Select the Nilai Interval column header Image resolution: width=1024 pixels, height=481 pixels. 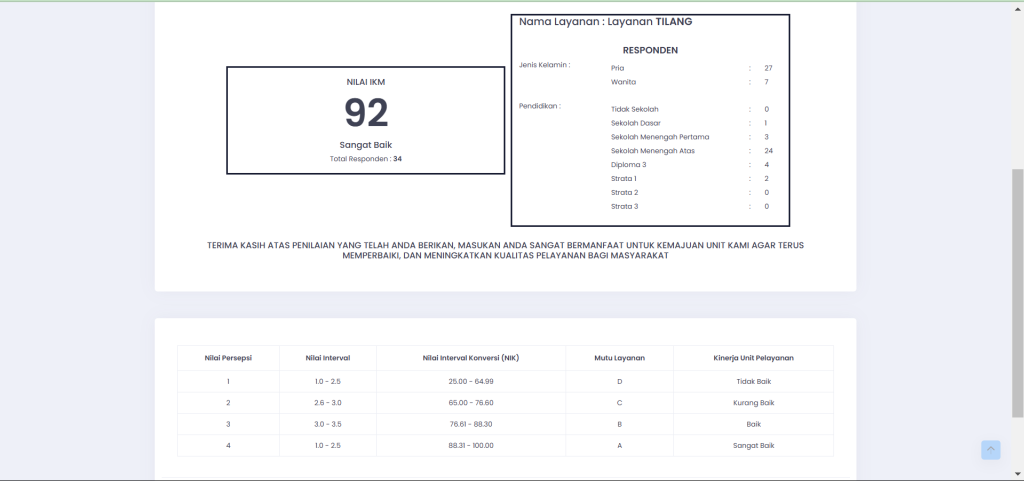[x=328, y=357]
